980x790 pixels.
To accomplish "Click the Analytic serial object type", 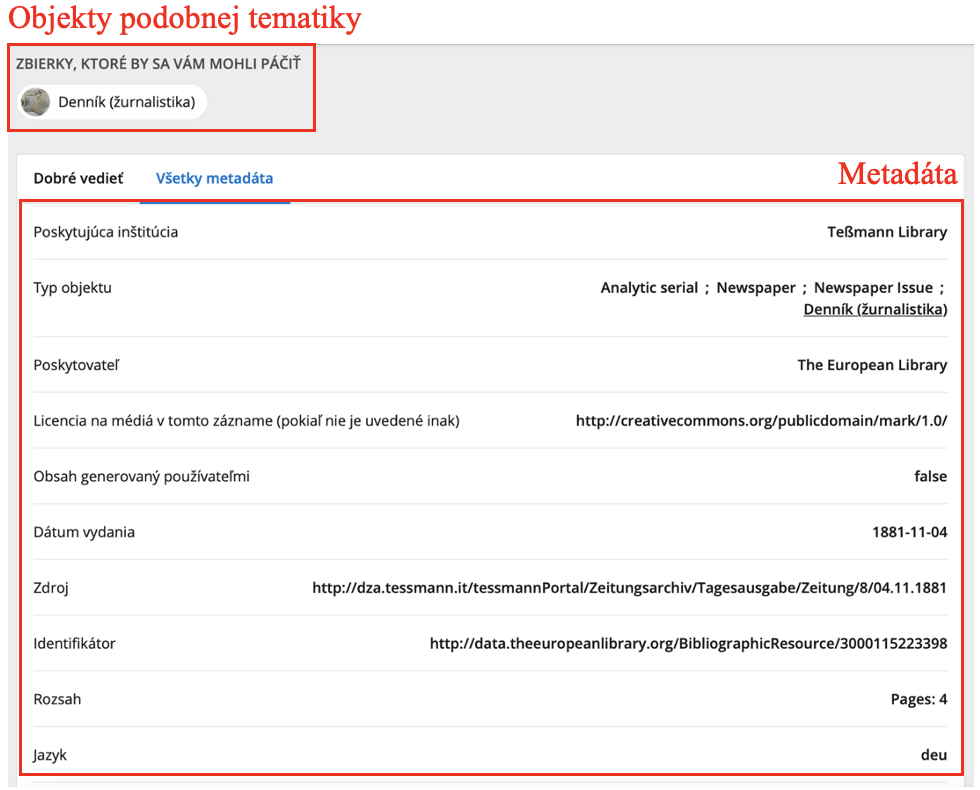I will 649,288.
